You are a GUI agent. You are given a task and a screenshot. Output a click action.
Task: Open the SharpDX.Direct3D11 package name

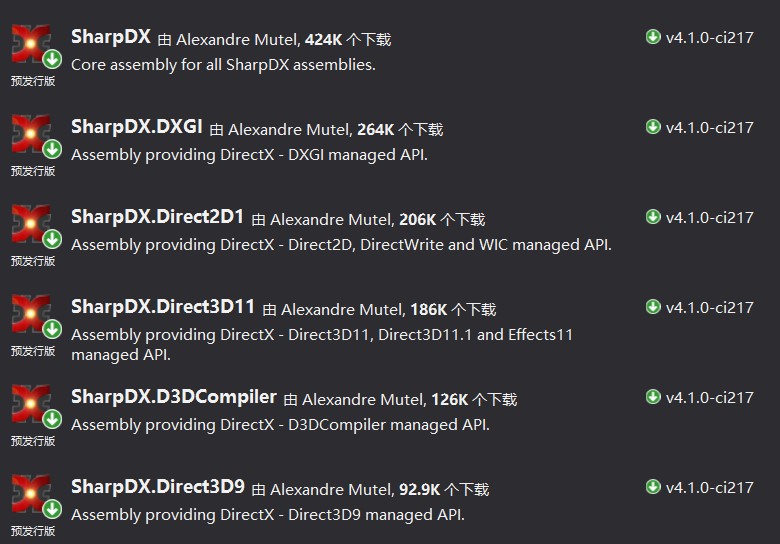(x=163, y=308)
